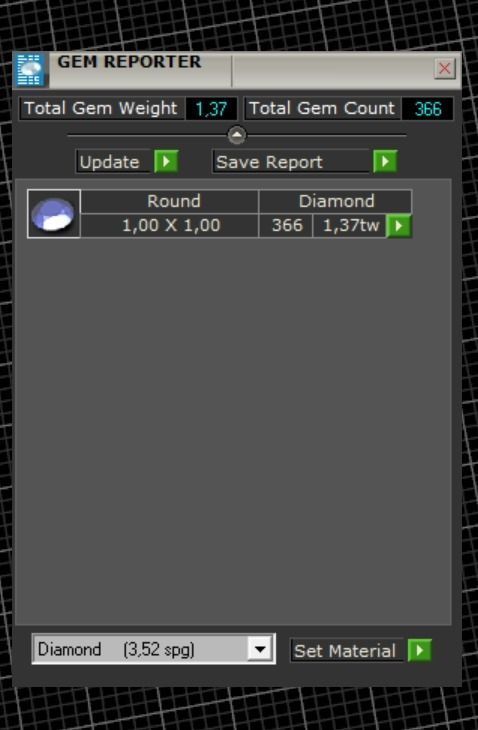Click the Total Gem Weight value field
Screen dimensions: 478x730
point(211,108)
